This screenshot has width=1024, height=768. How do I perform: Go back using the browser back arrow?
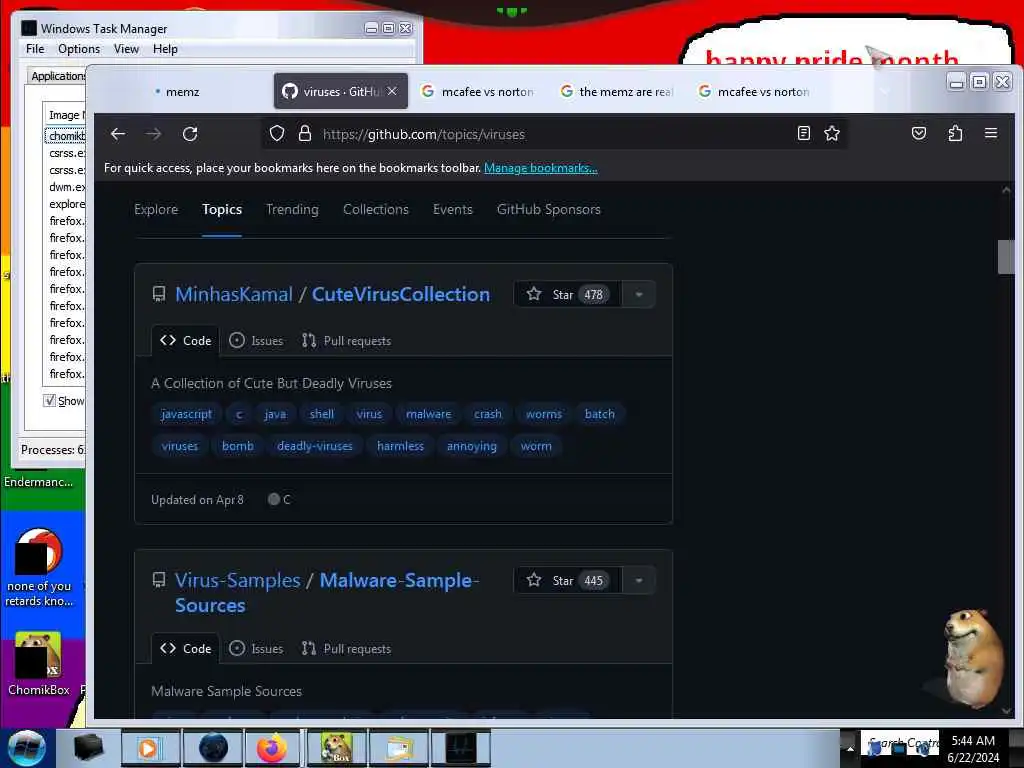[118, 134]
